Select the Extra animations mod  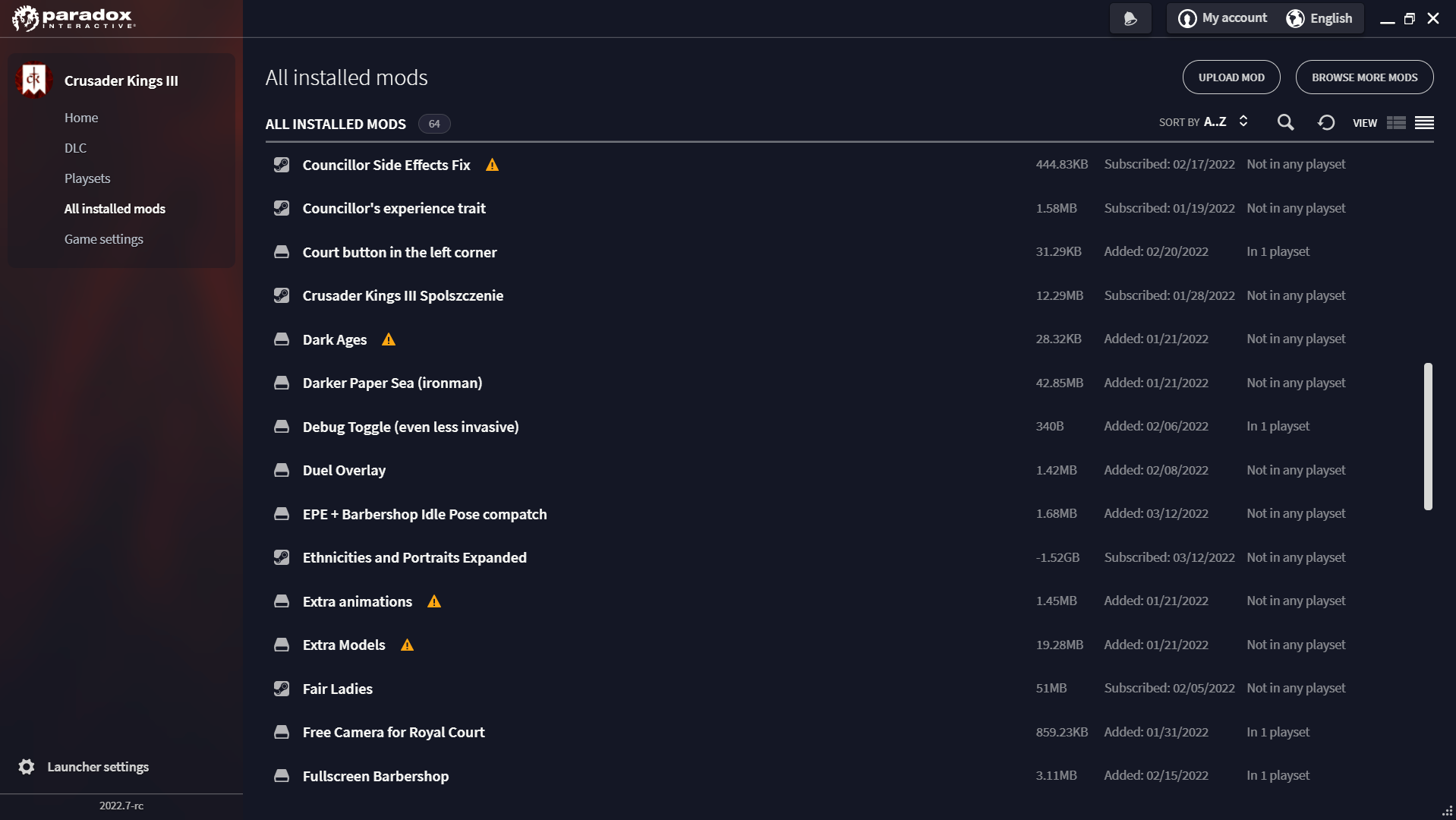point(358,601)
